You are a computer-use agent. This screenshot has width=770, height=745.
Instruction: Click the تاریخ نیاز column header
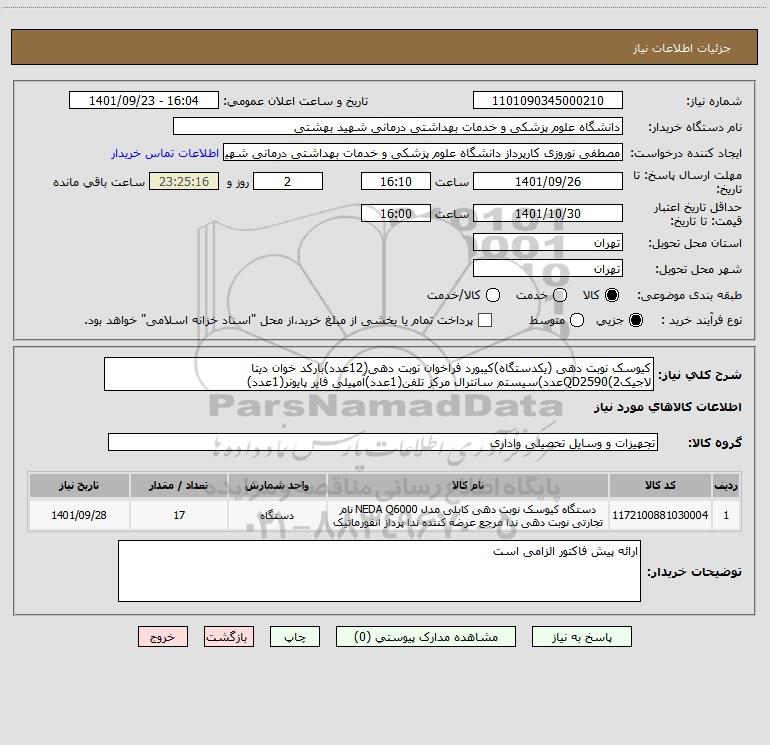(x=79, y=485)
